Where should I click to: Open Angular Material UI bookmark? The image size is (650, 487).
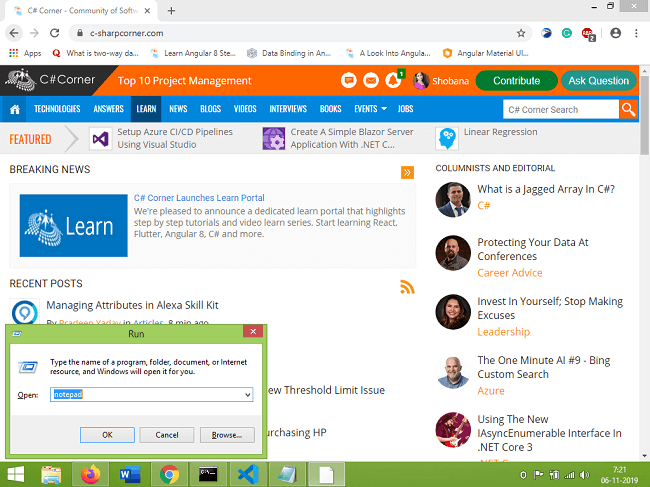click(486, 53)
